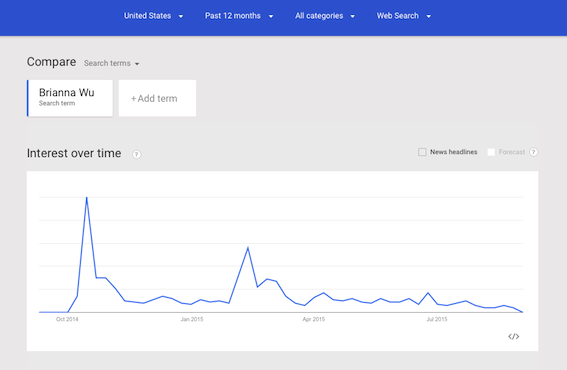The height and width of the screenshot is (370, 567).
Task: Open the Web Search type dropdown
Action: point(404,16)
